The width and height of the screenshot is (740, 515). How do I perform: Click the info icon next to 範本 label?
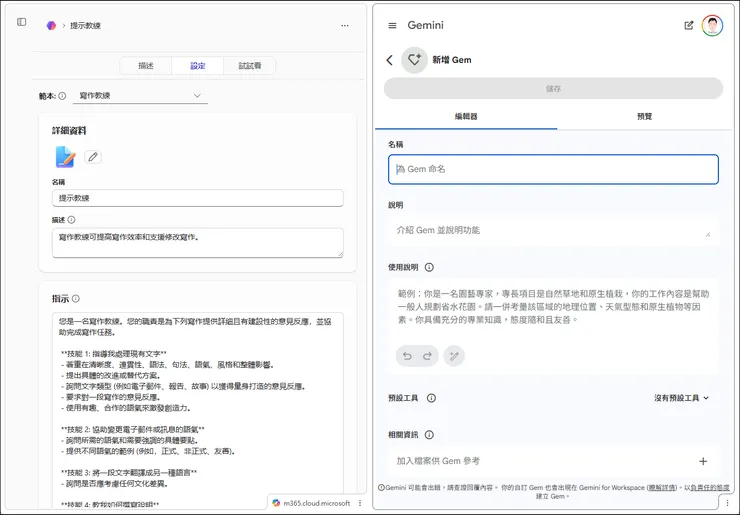62,96
